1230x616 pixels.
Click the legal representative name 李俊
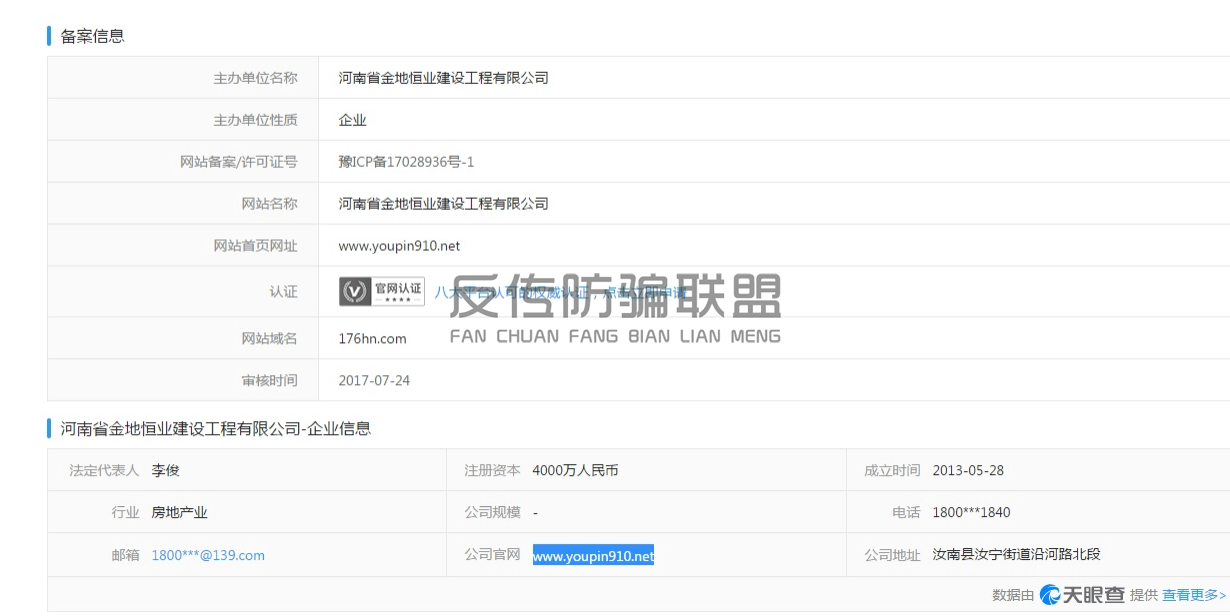point(165,470)
